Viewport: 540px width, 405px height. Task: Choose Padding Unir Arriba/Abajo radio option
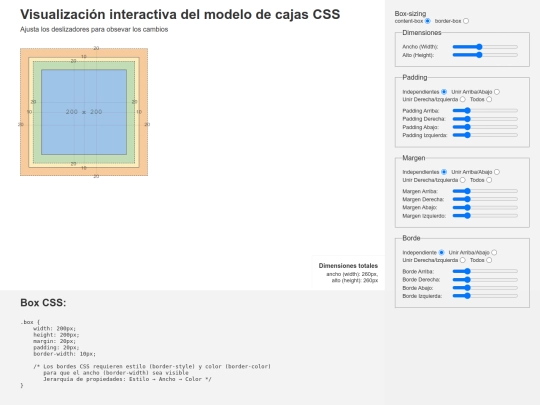497,92
